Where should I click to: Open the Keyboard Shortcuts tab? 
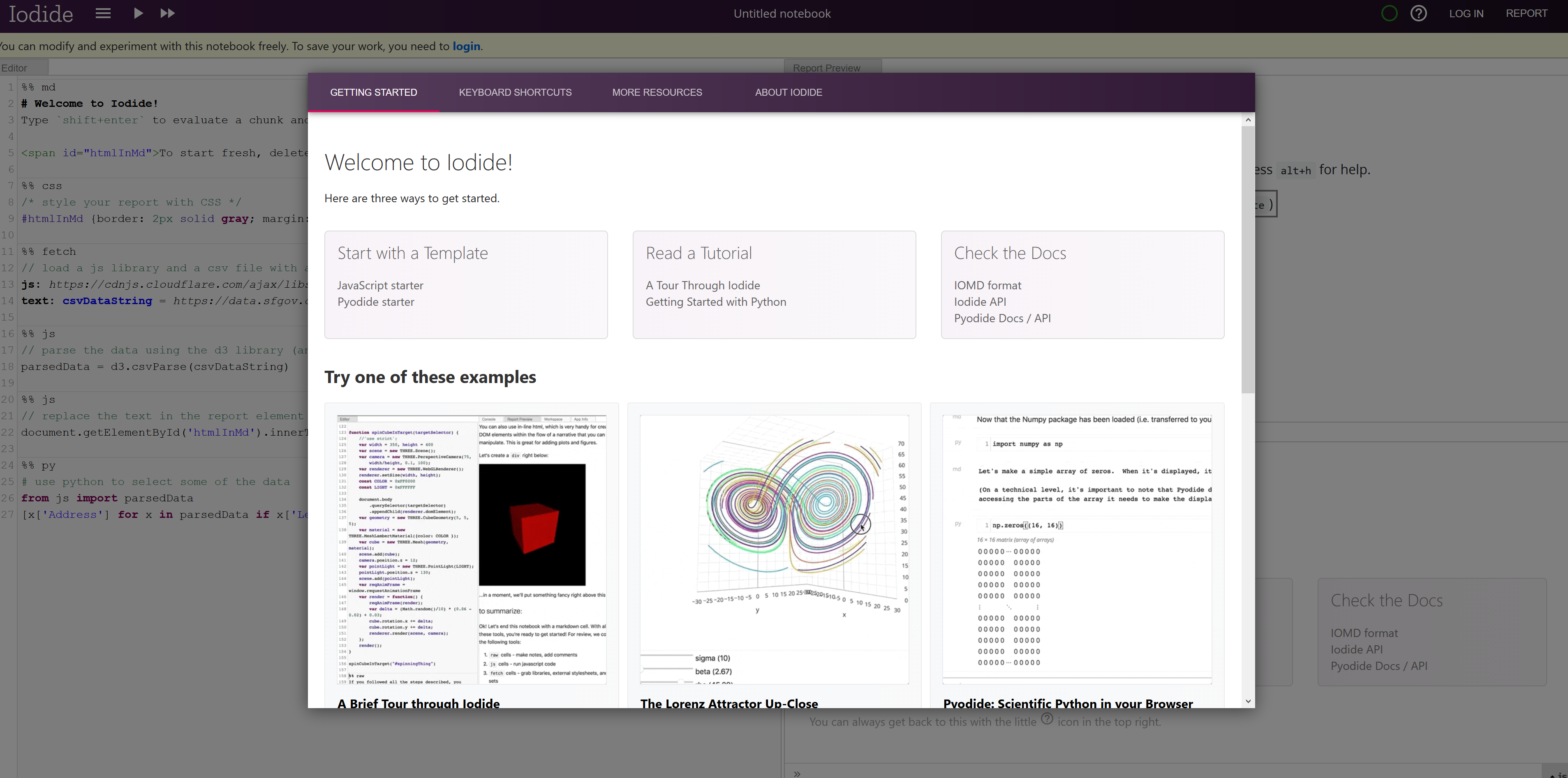(515, 92)
